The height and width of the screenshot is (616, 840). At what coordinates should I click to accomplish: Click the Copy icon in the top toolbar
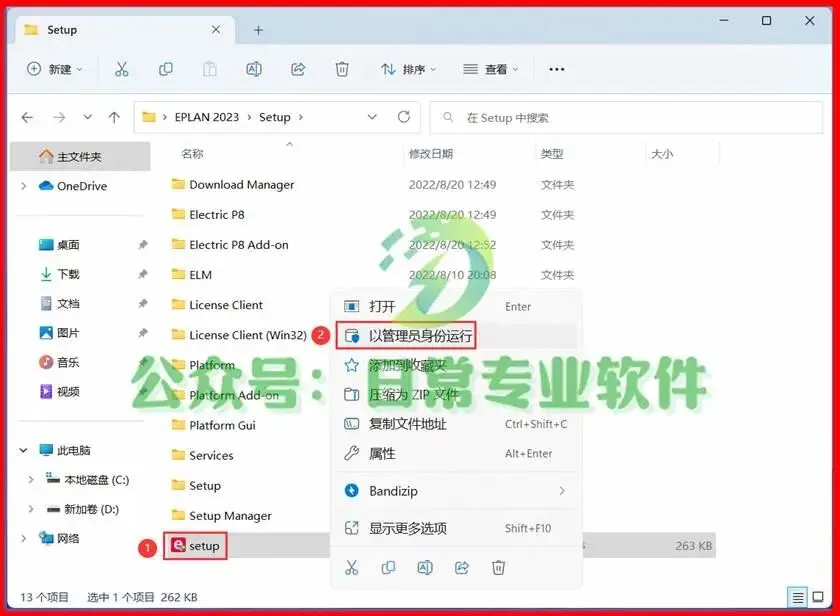pyautogui.click(x=166, y=69)
